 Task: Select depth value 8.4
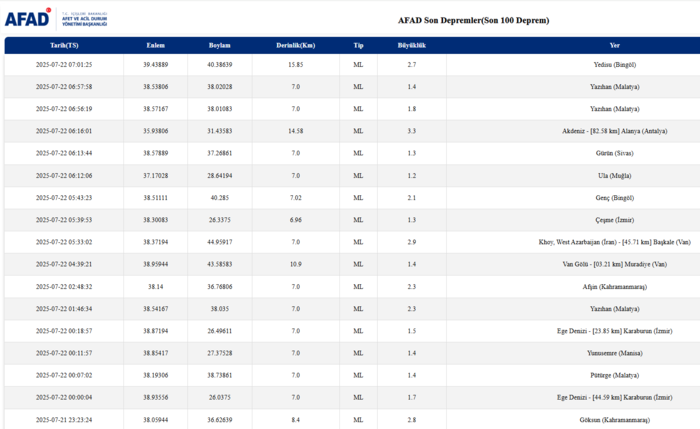pos(296,420)
